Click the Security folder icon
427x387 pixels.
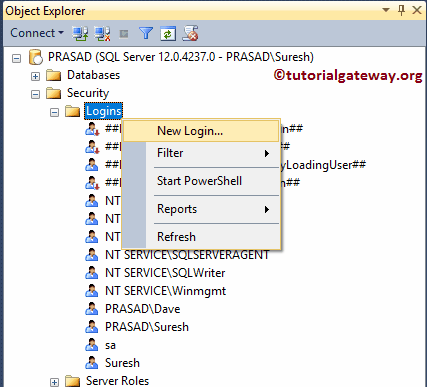(x=53, y=94)
